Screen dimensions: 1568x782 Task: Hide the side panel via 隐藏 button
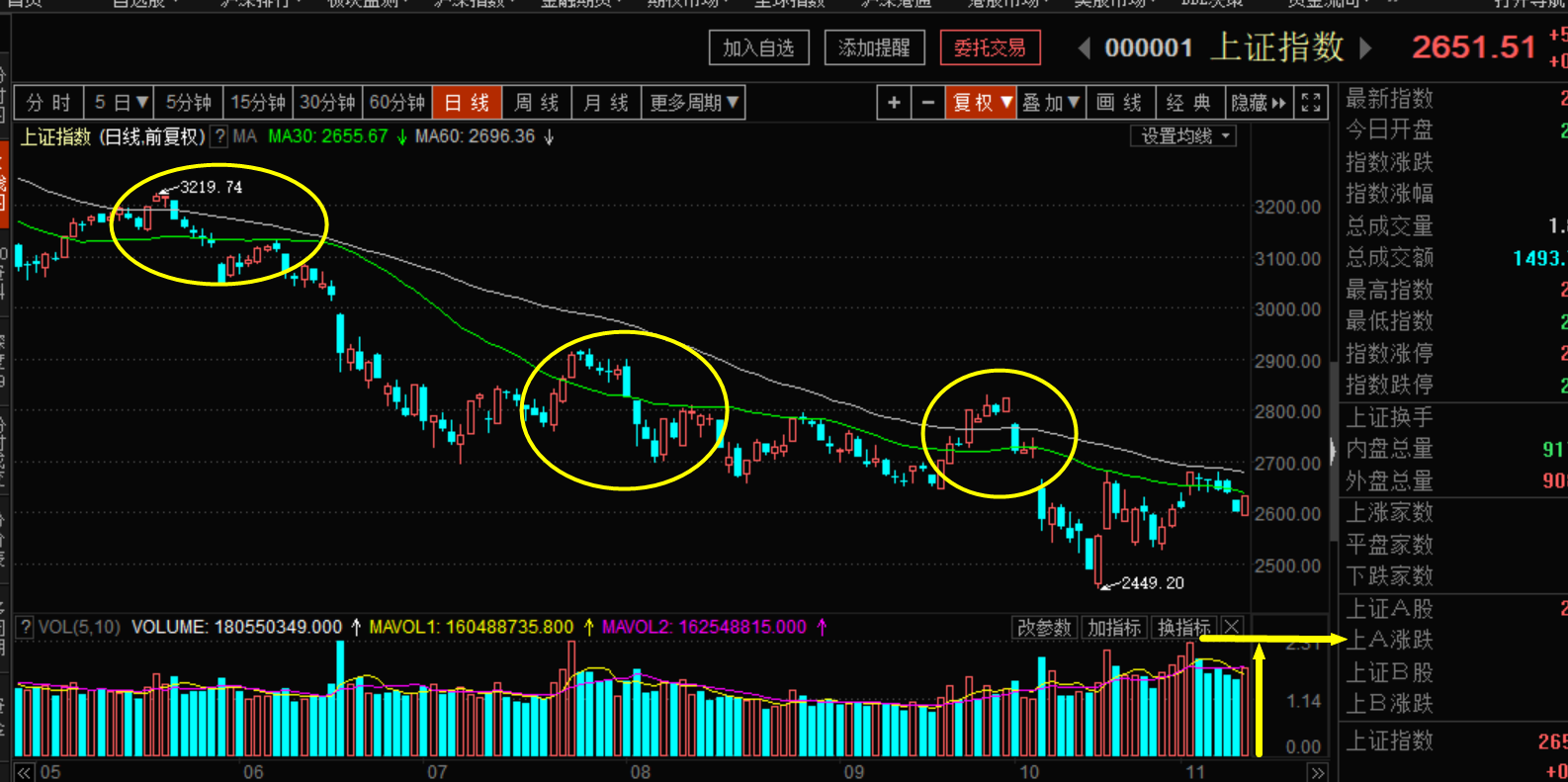coord(1259,103)
